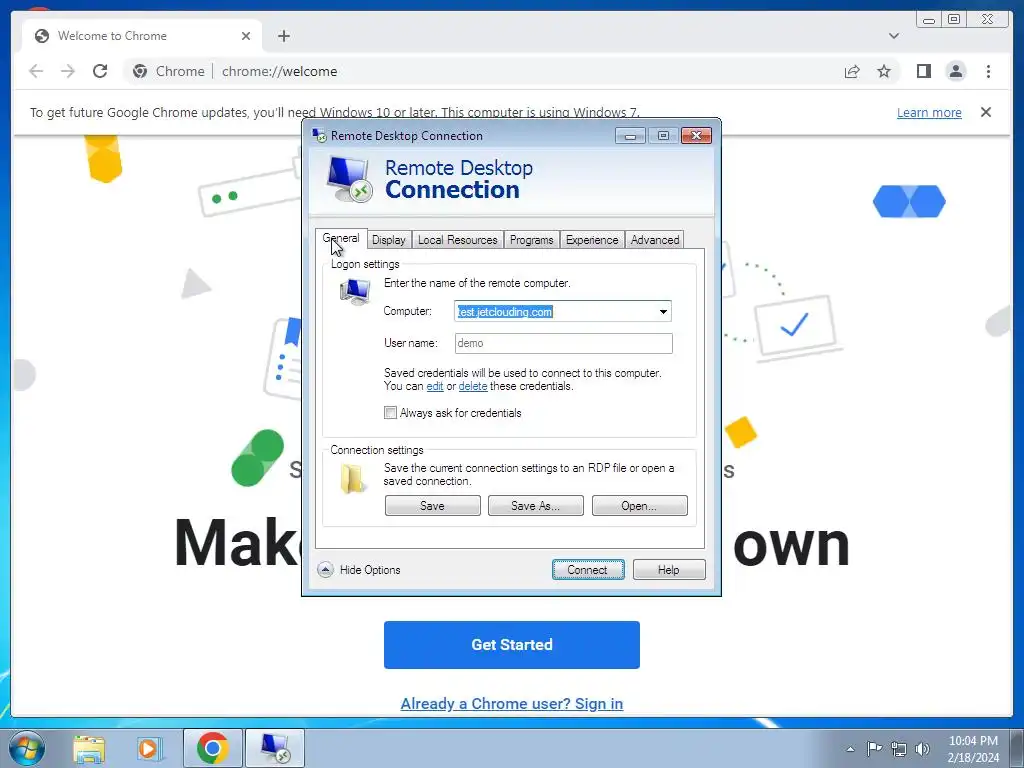Open the Programs tab

point(532,240)
